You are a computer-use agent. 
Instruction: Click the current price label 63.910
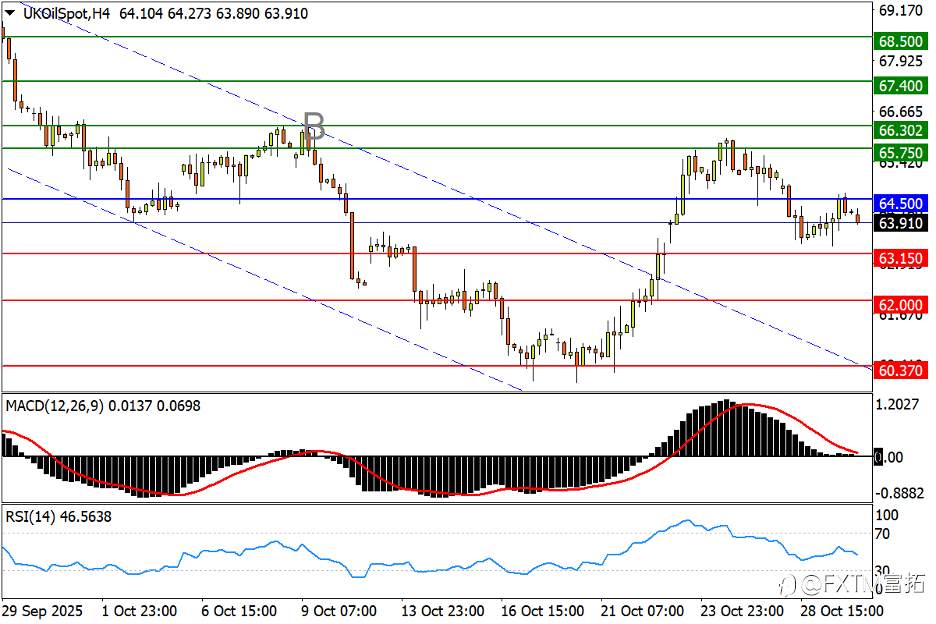point(901,223)
